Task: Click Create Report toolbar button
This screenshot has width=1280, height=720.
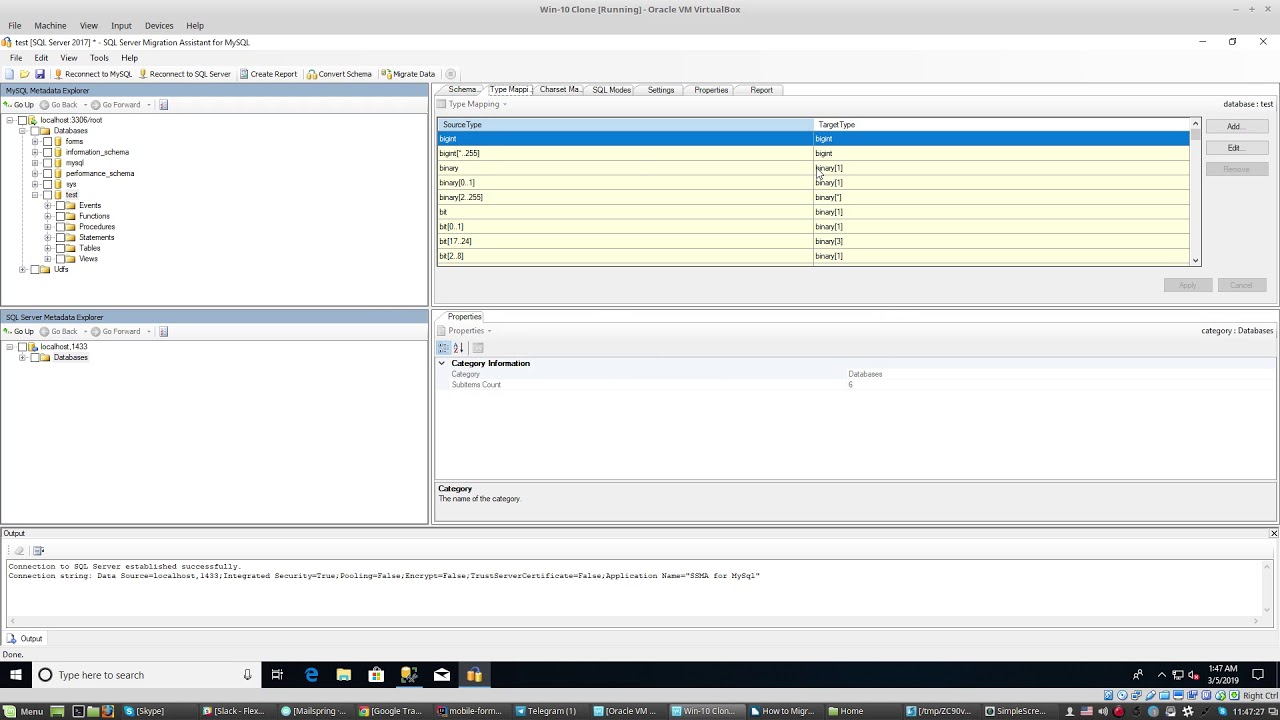Action: 268,74
